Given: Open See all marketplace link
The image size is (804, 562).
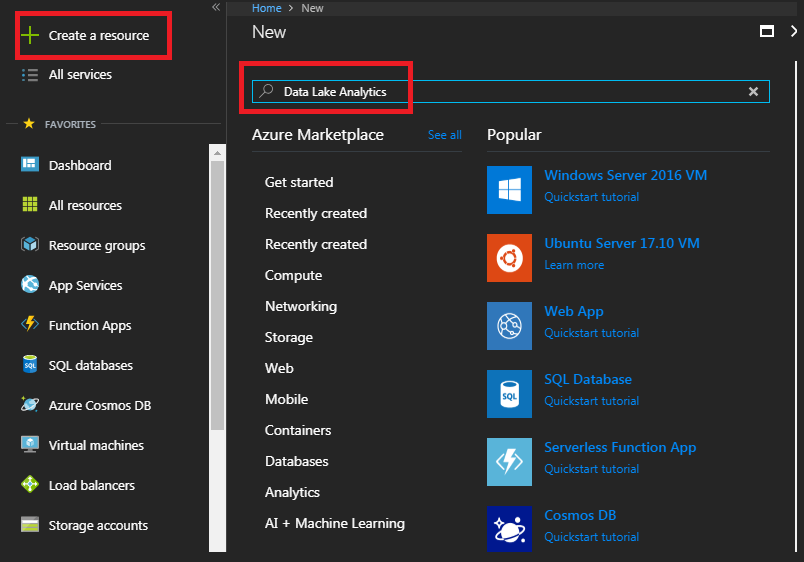Looking at the screenshot, I should pos(445,135).
